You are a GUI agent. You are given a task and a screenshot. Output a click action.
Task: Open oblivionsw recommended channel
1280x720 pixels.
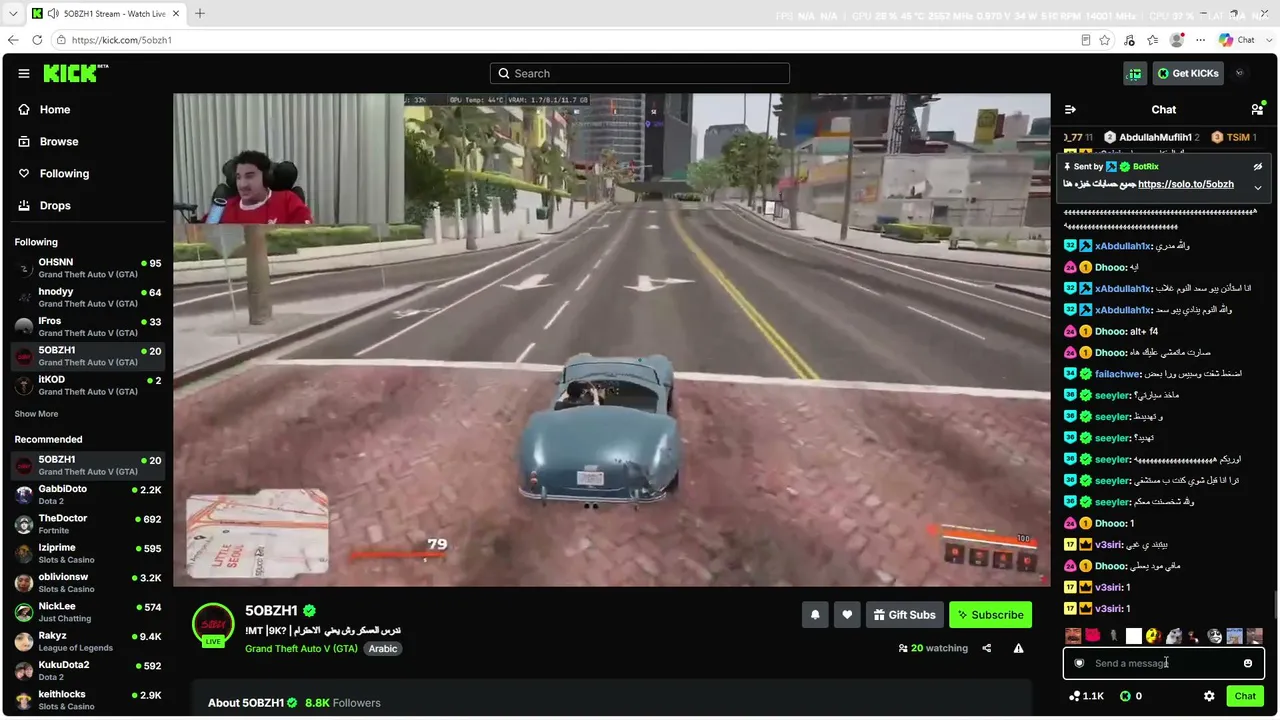tap(88, 583)
